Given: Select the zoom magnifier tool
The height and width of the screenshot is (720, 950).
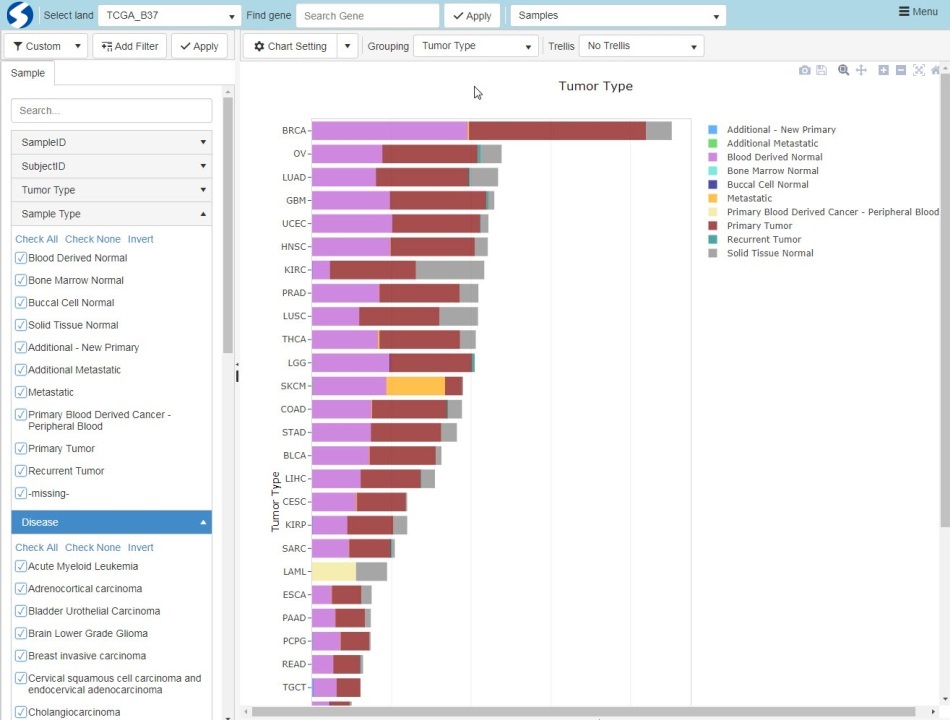Looking at the screenshot, I should pos(844,70).
